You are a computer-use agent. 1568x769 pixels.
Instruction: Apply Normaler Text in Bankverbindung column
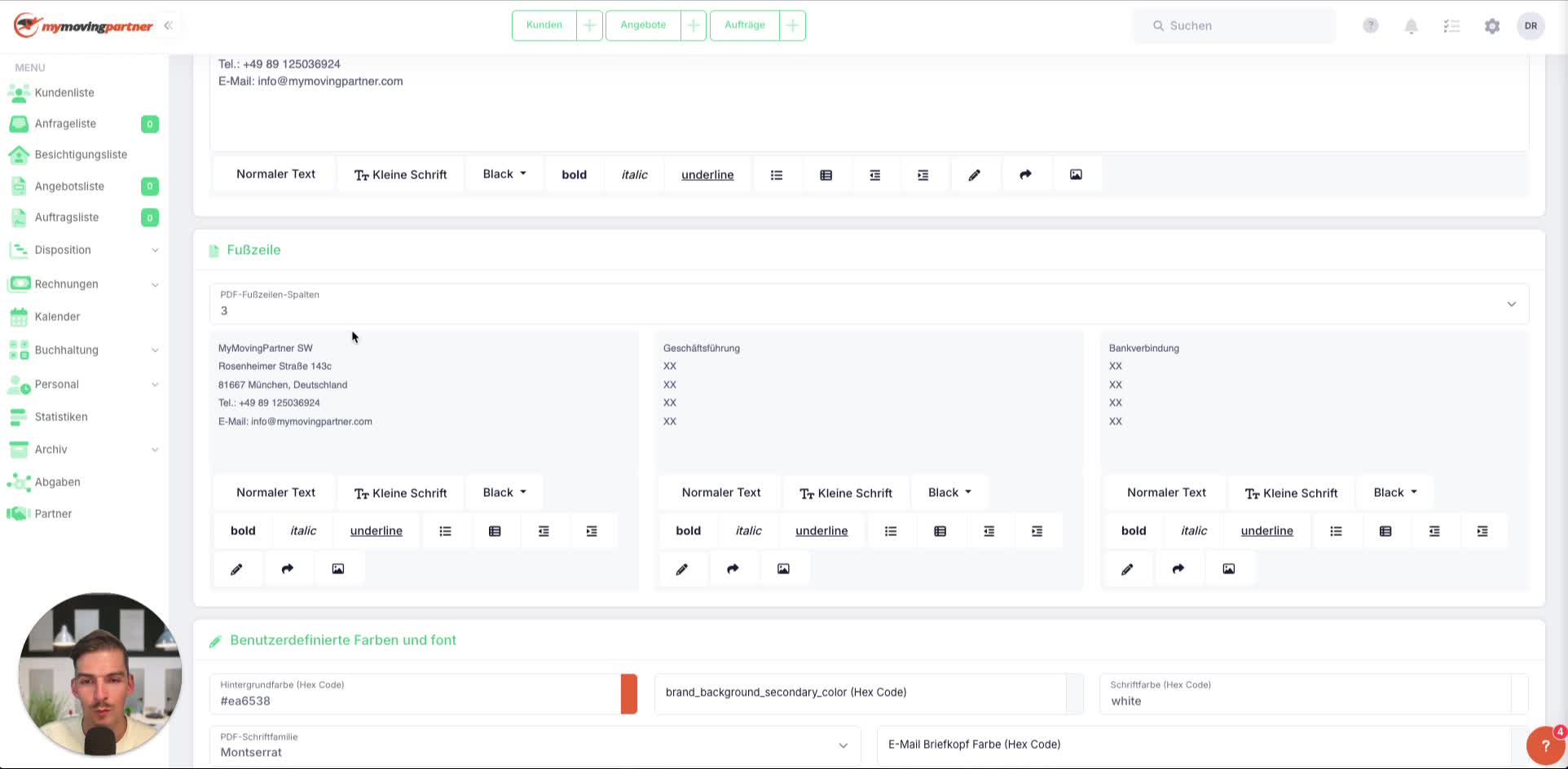click(1166, 493)
